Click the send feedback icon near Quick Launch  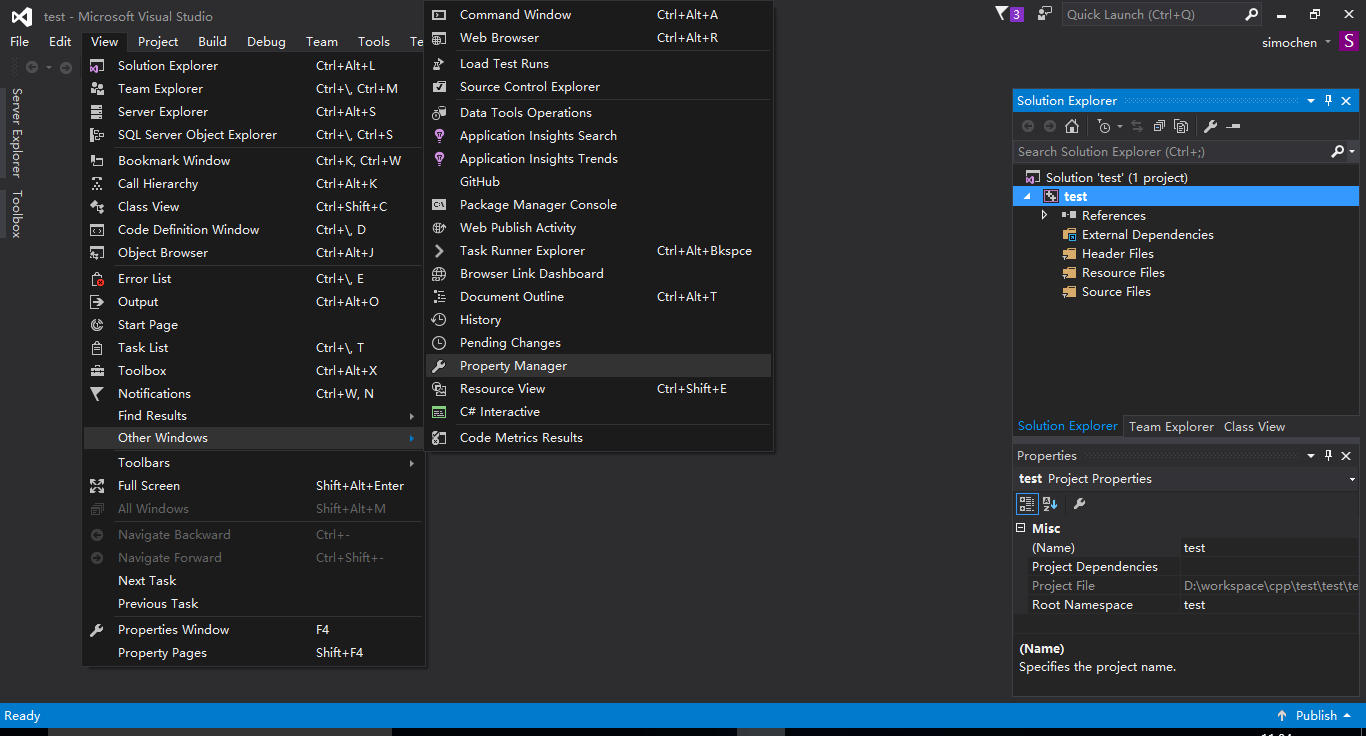[x=1045, y=14]
